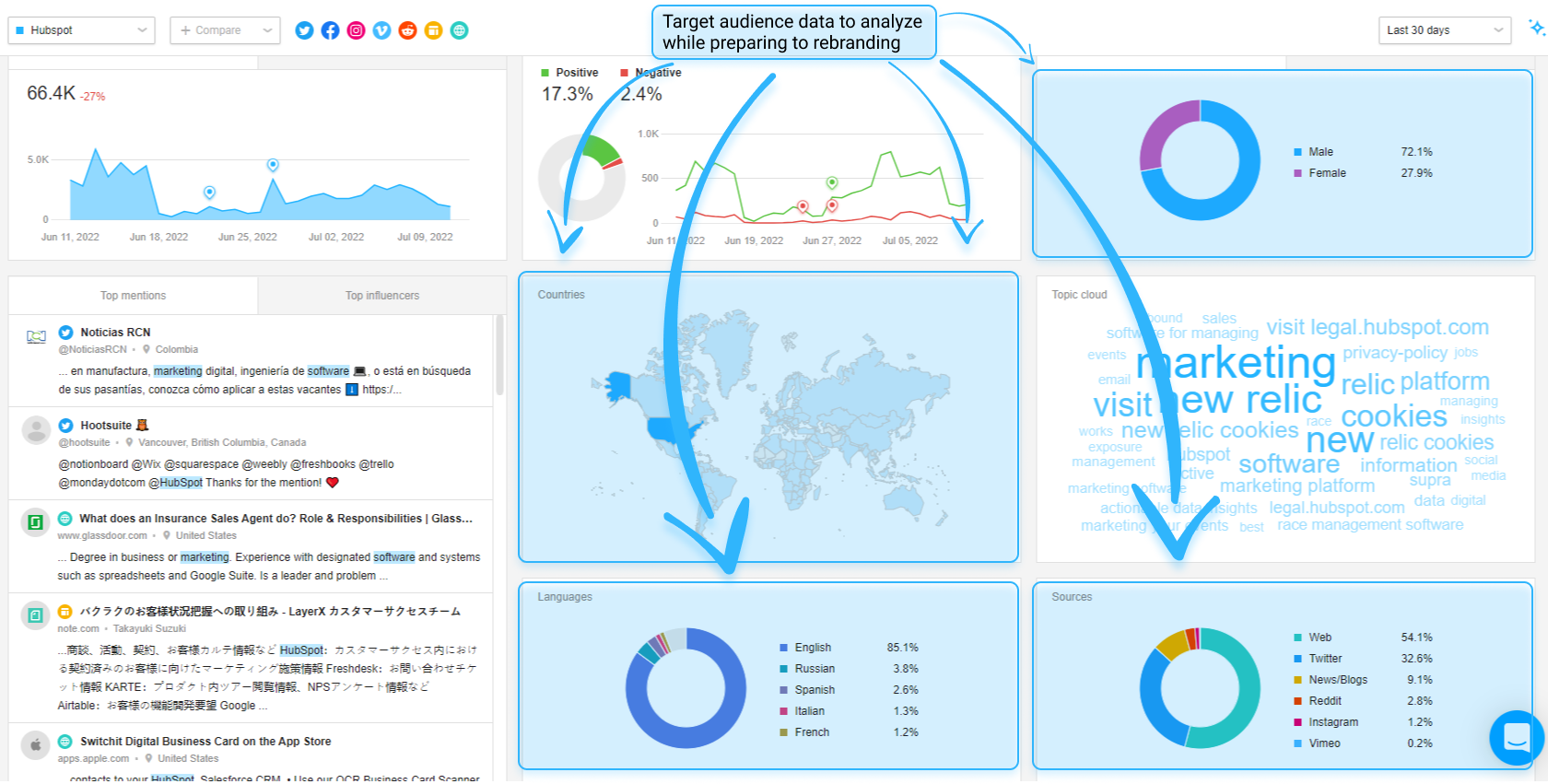The width and height of the screenshot is (1548, 784).
Task: Click 'information' word in topic cloud
Action: point(1409,465)
